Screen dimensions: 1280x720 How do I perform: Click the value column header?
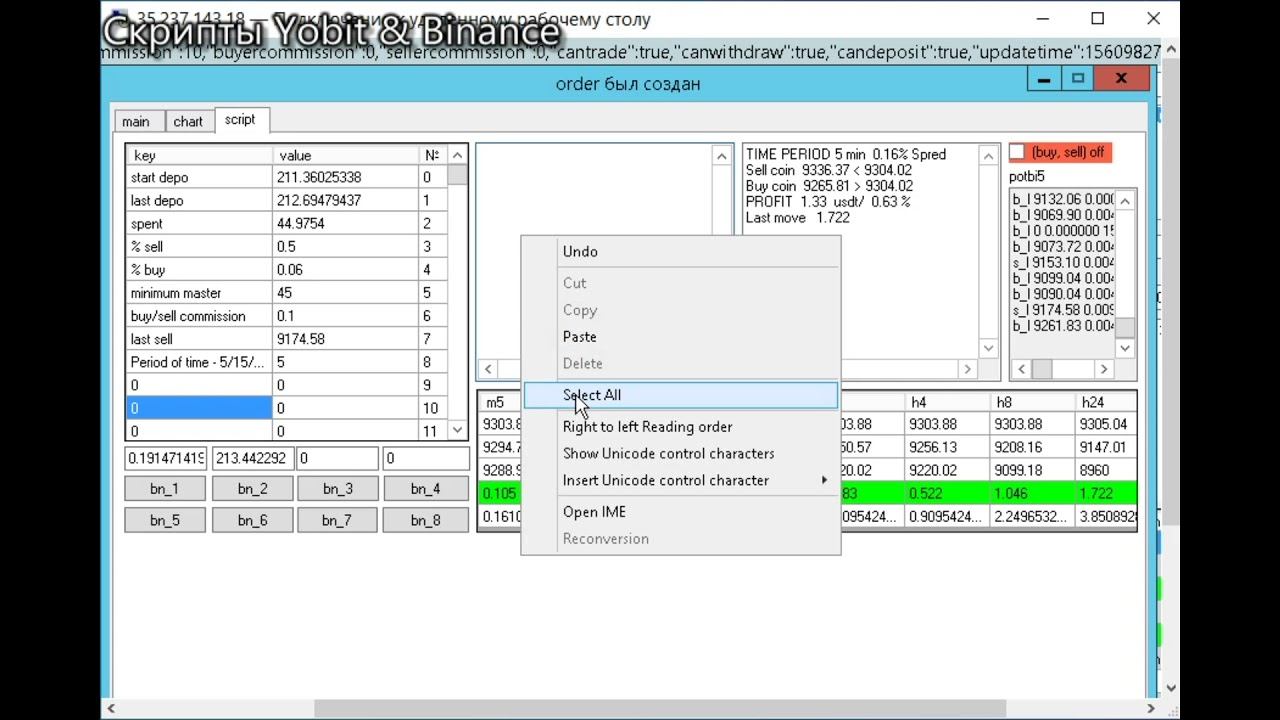[x=345, y=155]
